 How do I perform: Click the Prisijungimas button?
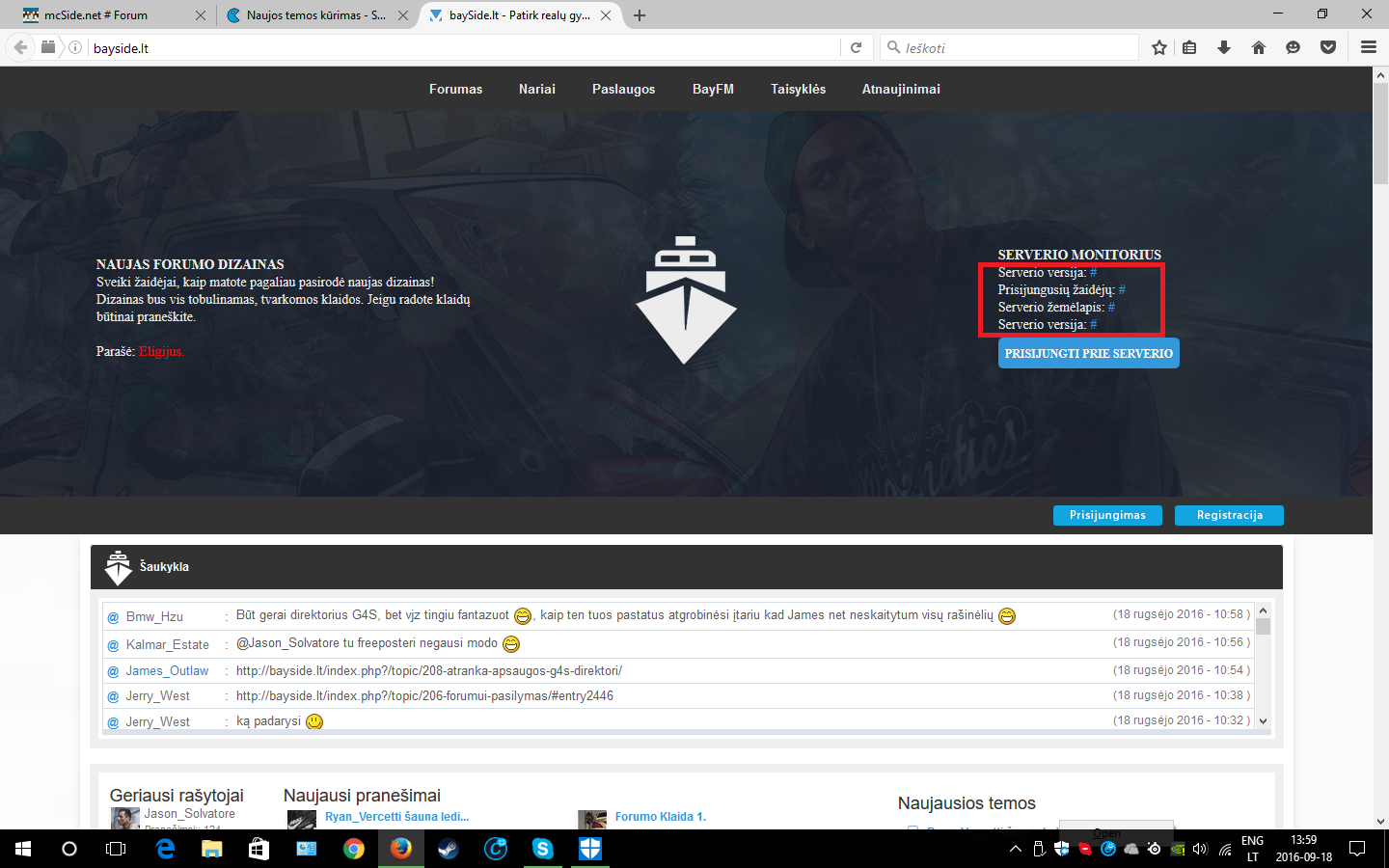pyautogui.click(x=1107, y=515)
